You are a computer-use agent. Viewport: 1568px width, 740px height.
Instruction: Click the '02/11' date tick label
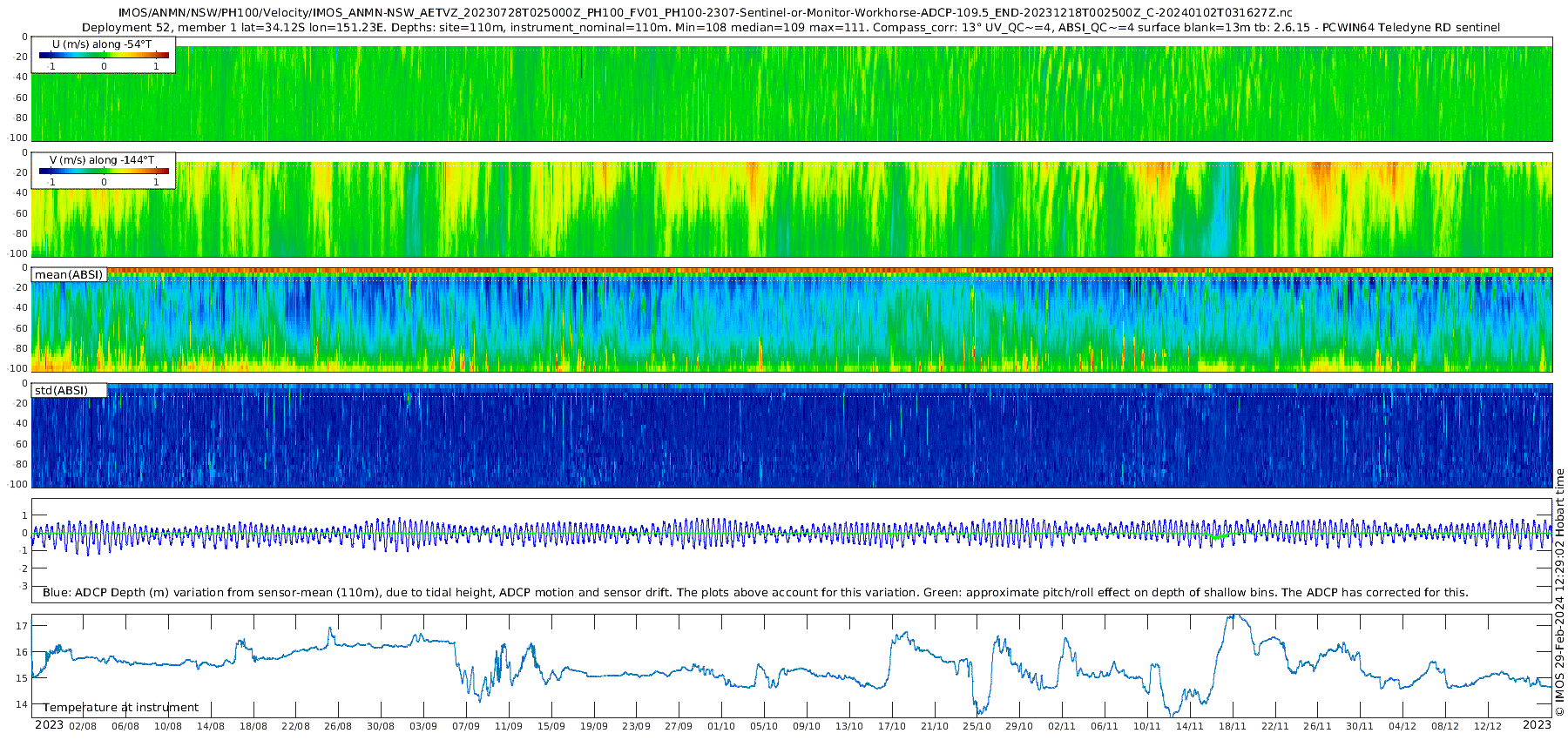pyautogui.click(x=1062, y=726)
